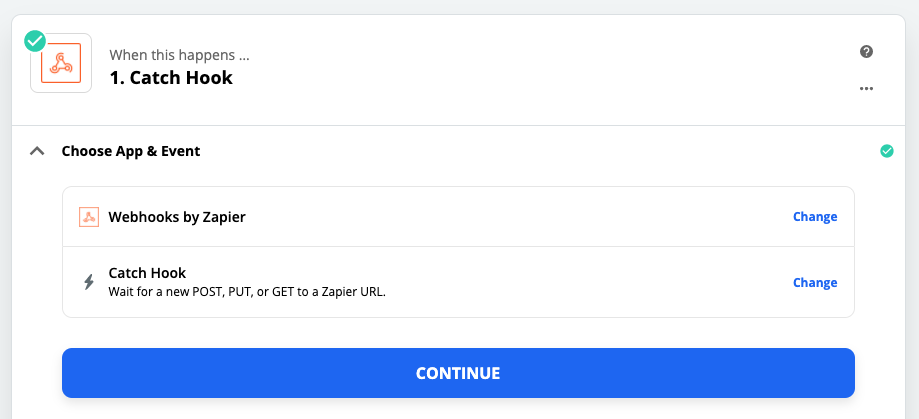Open the three-dot more options menu

tap(866, 88)
